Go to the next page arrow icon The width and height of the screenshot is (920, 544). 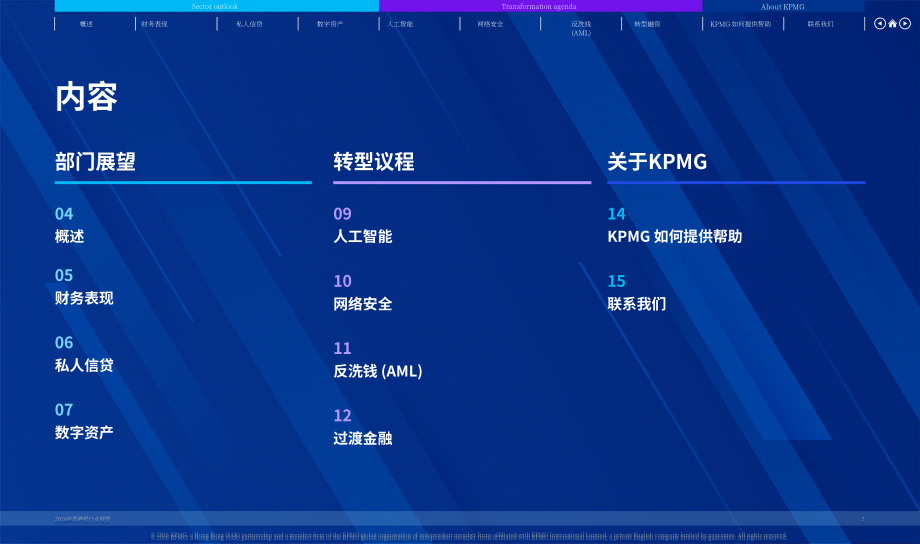point(905,23)
